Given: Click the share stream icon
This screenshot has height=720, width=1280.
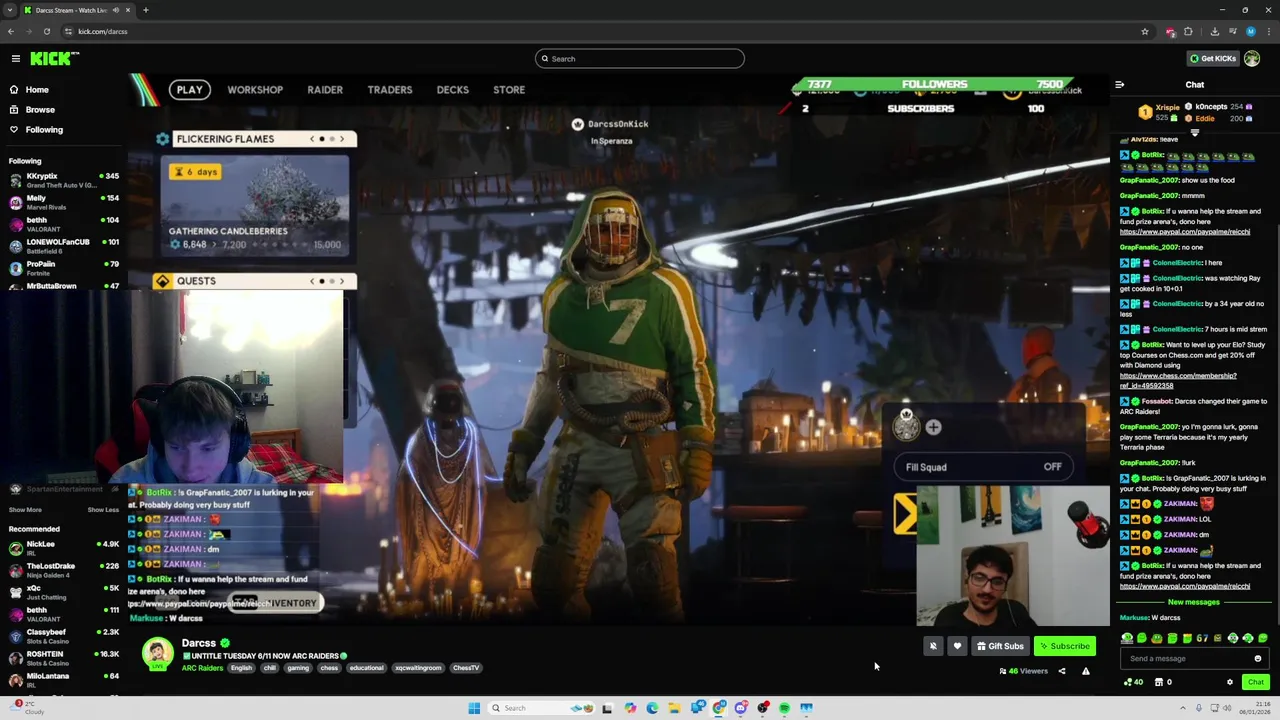Looking at the screenshot, I should pyautogui.click(x=1062, y=671).
